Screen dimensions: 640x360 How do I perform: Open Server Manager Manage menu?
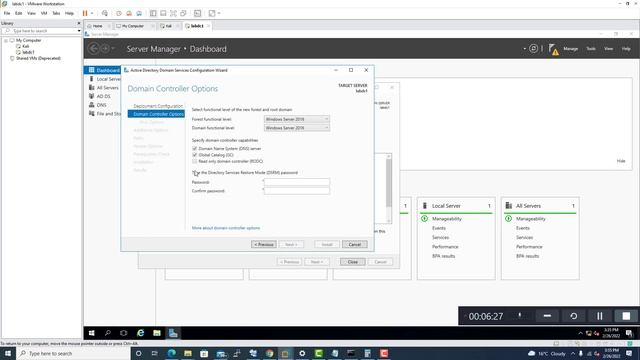[571, 49]
